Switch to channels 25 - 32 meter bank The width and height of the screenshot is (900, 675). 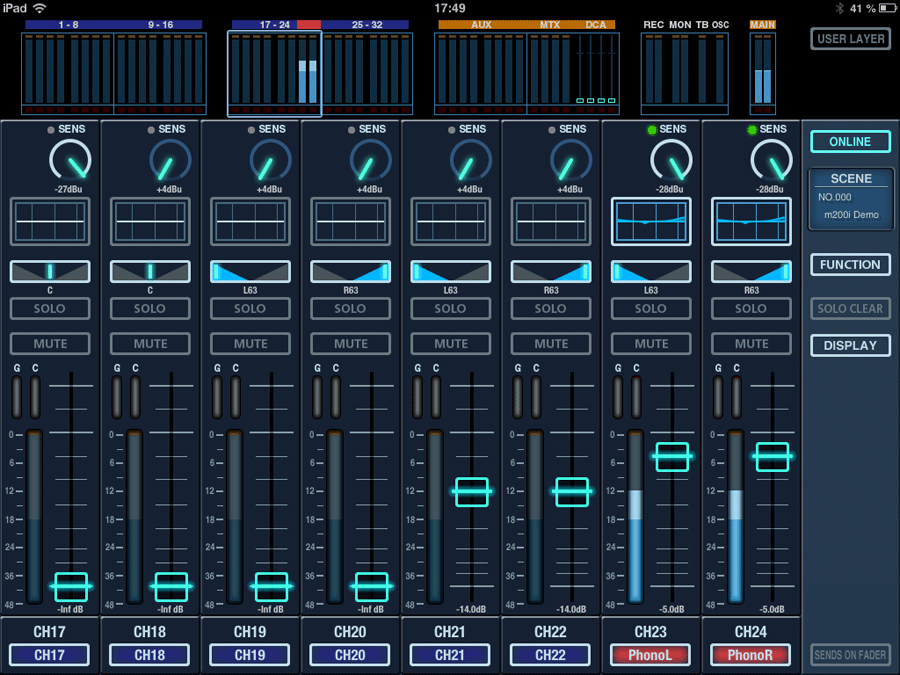(x=367, y=73)
